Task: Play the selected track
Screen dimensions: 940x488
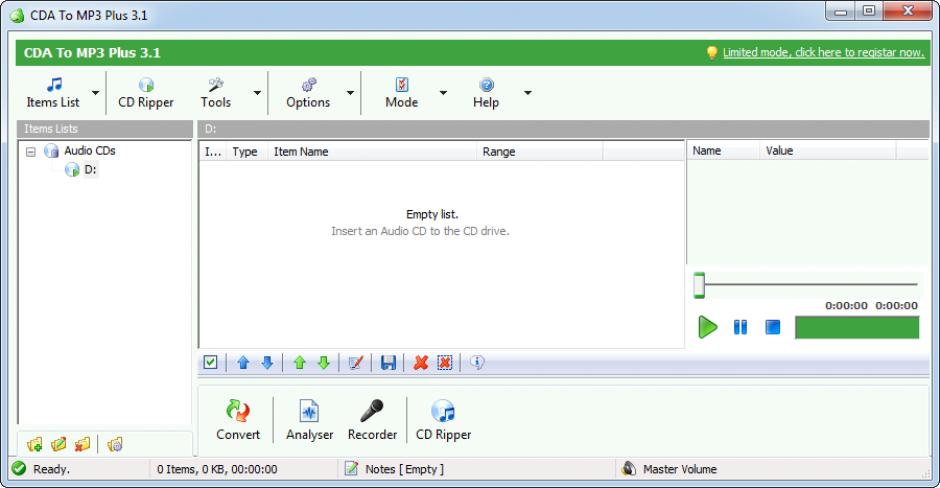Action: tap(707, 327)
